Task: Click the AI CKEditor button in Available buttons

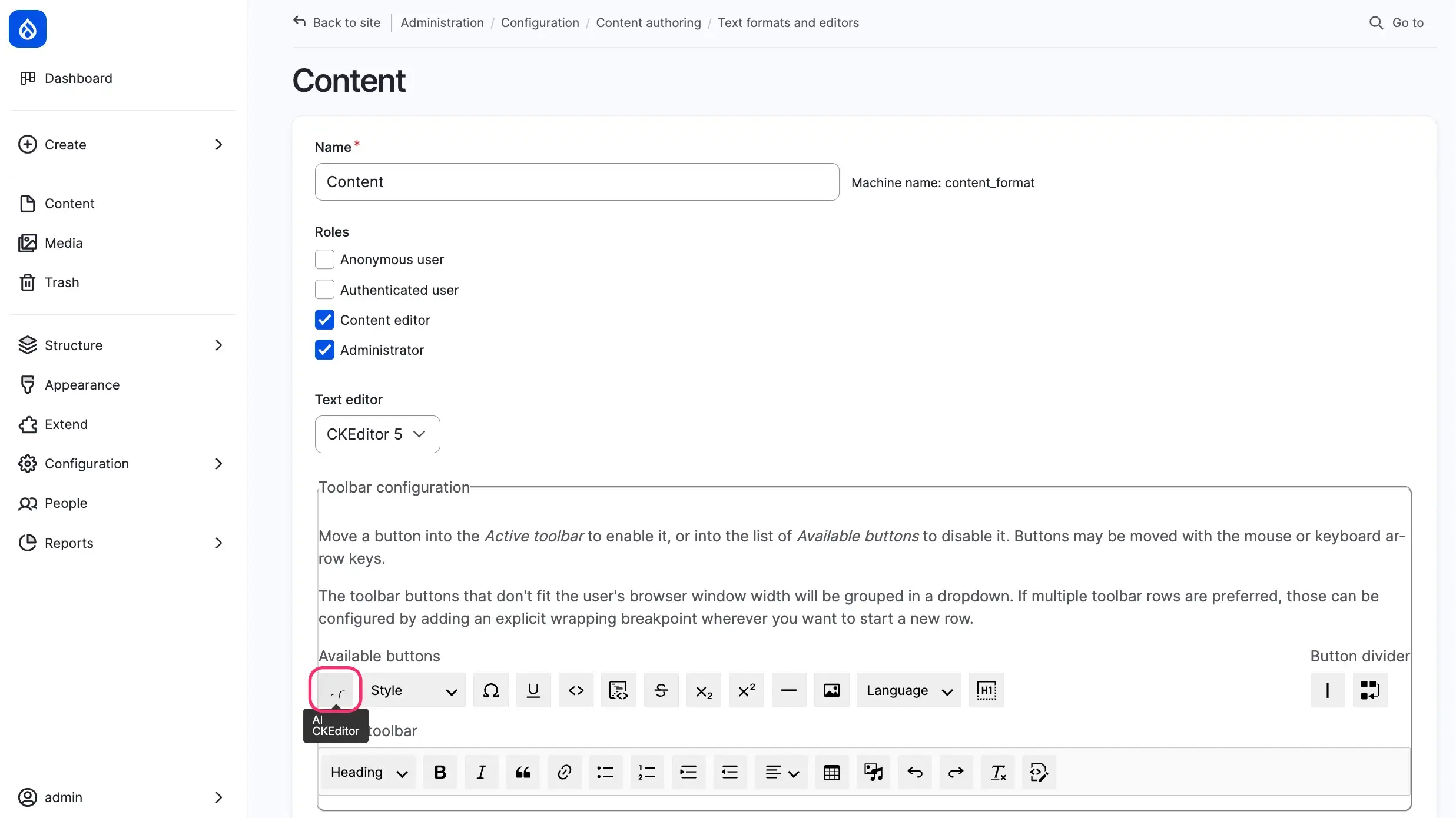Action: tap(336, 690)
